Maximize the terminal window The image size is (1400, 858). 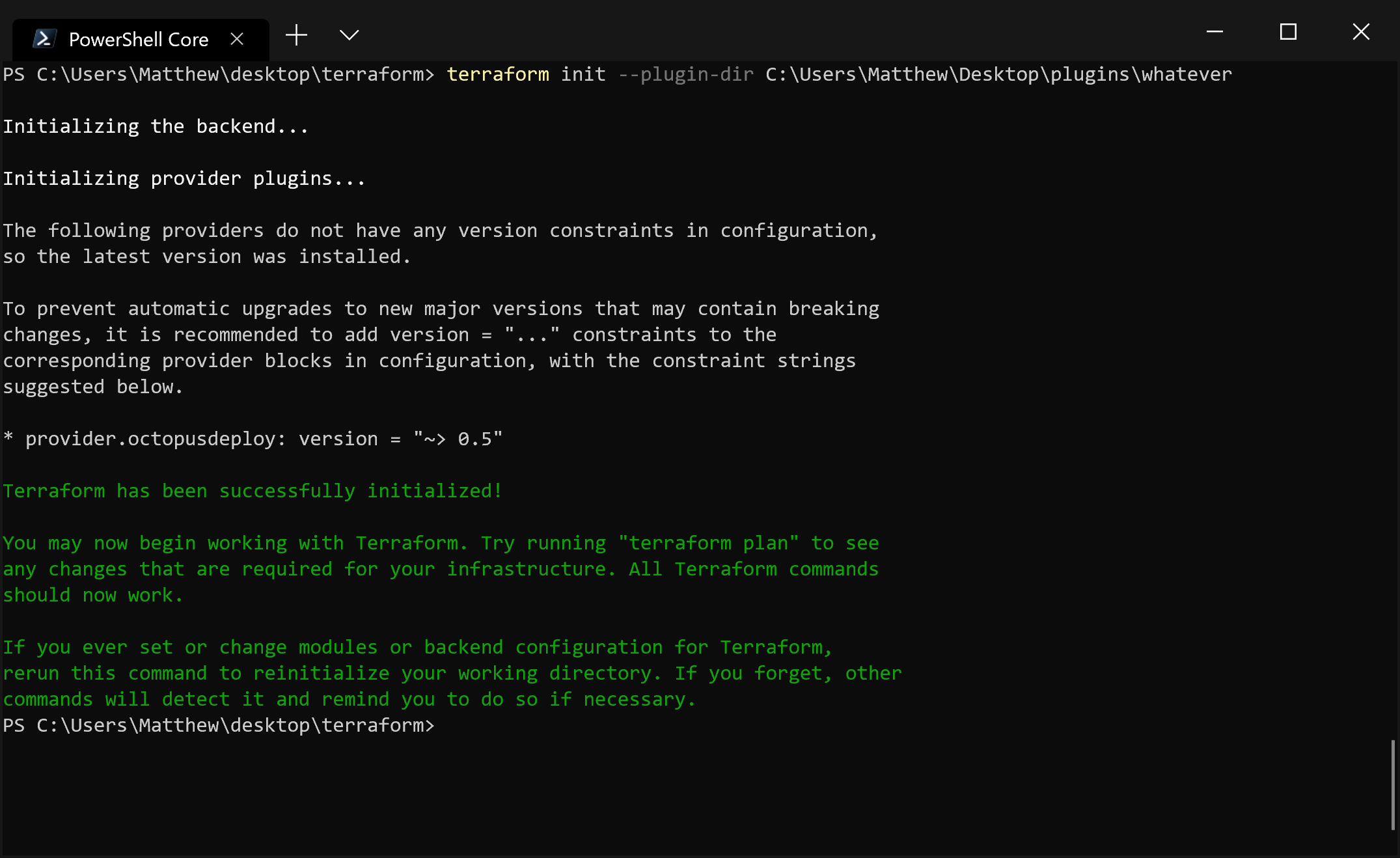click(x=1288, y=31)
